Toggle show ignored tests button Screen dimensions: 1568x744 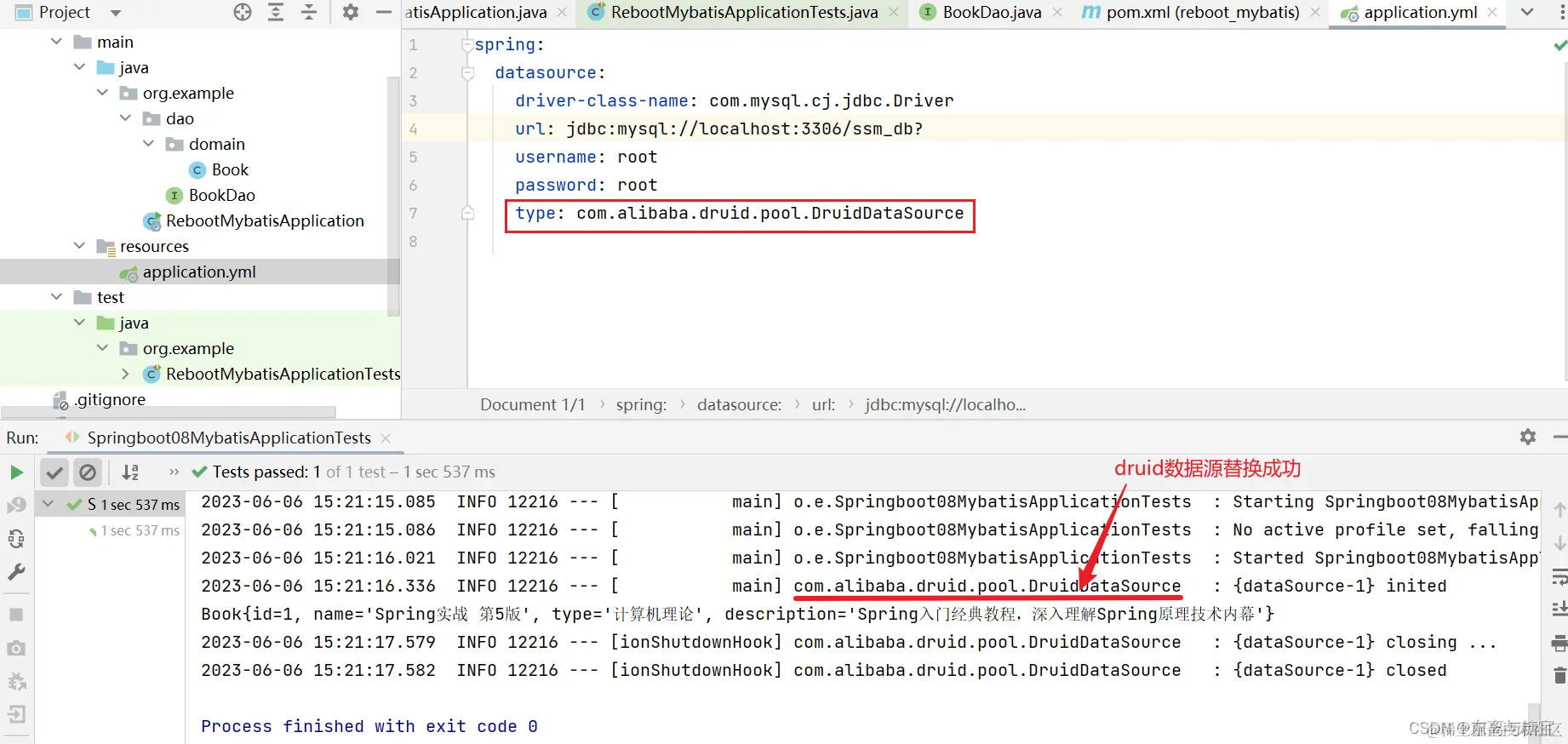(88, 472)
